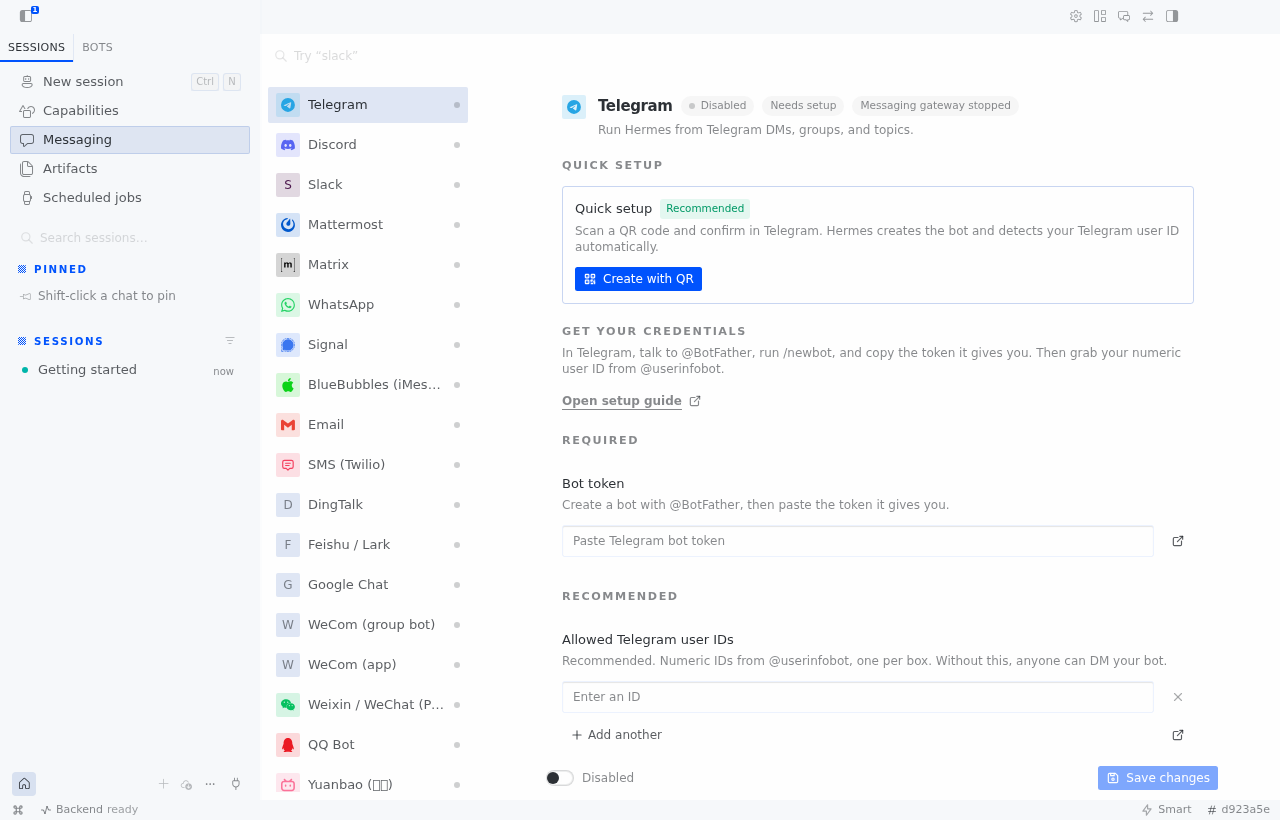
Task: Select WhatsApp in the platform list
Action: point(368,305)
